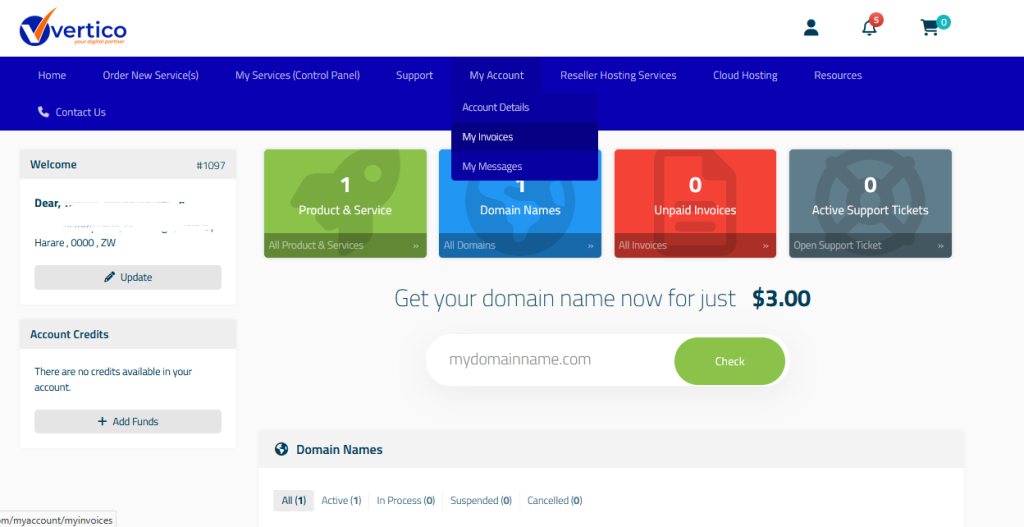Viewport: 1024px width, 527px height.
Task: Click the Vertico logo
Action: coord(73,28)
